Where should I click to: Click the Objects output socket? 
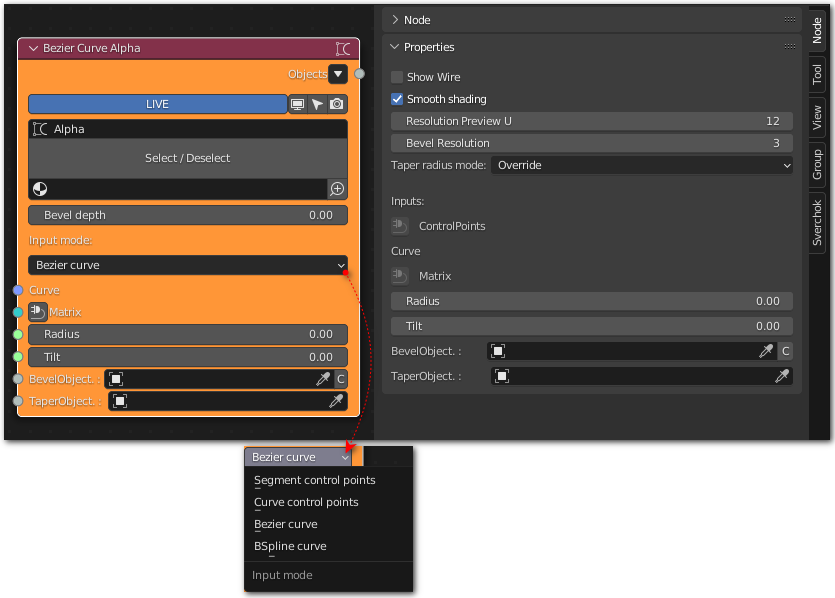[360, 74]
